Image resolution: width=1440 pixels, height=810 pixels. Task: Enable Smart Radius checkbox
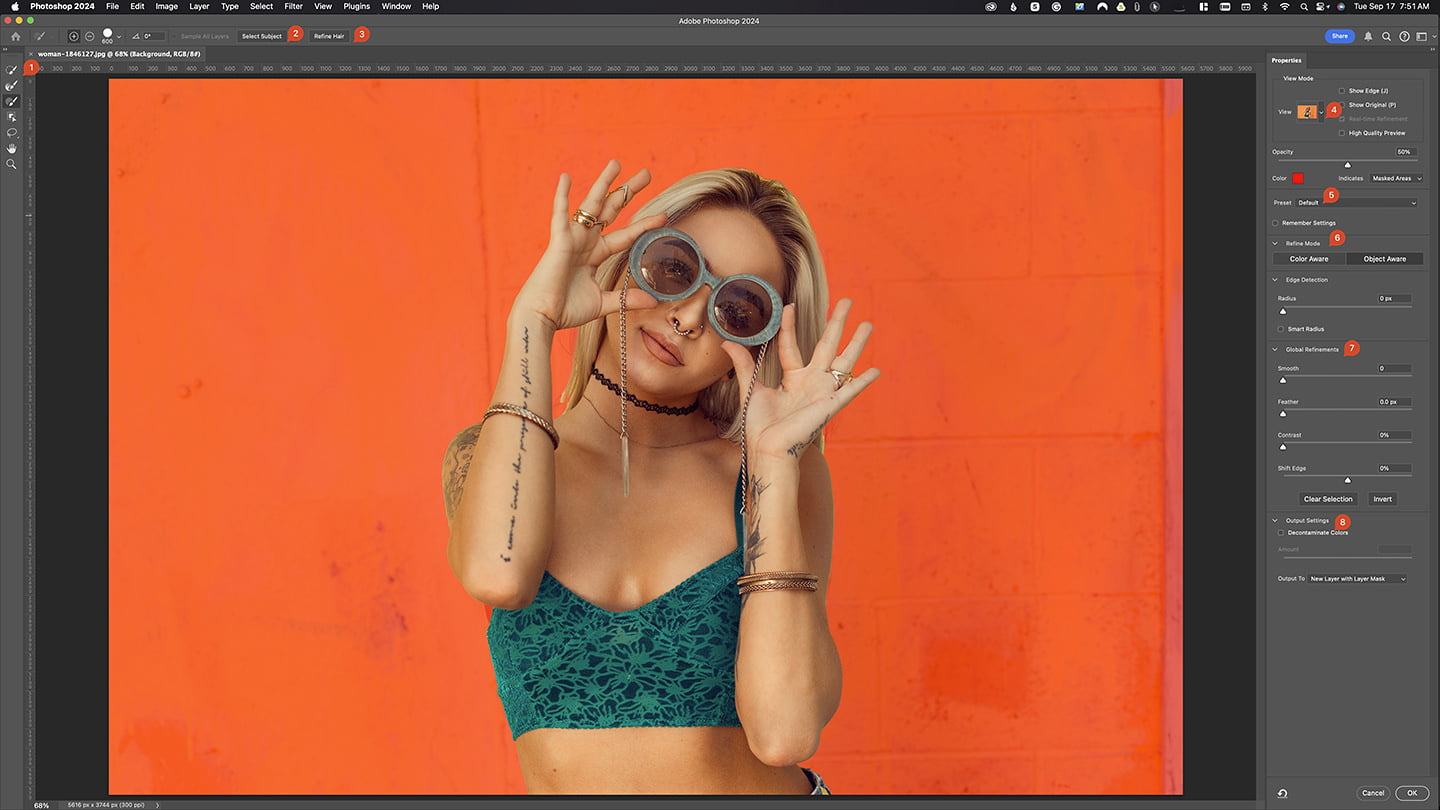(x=1281, y=329)
